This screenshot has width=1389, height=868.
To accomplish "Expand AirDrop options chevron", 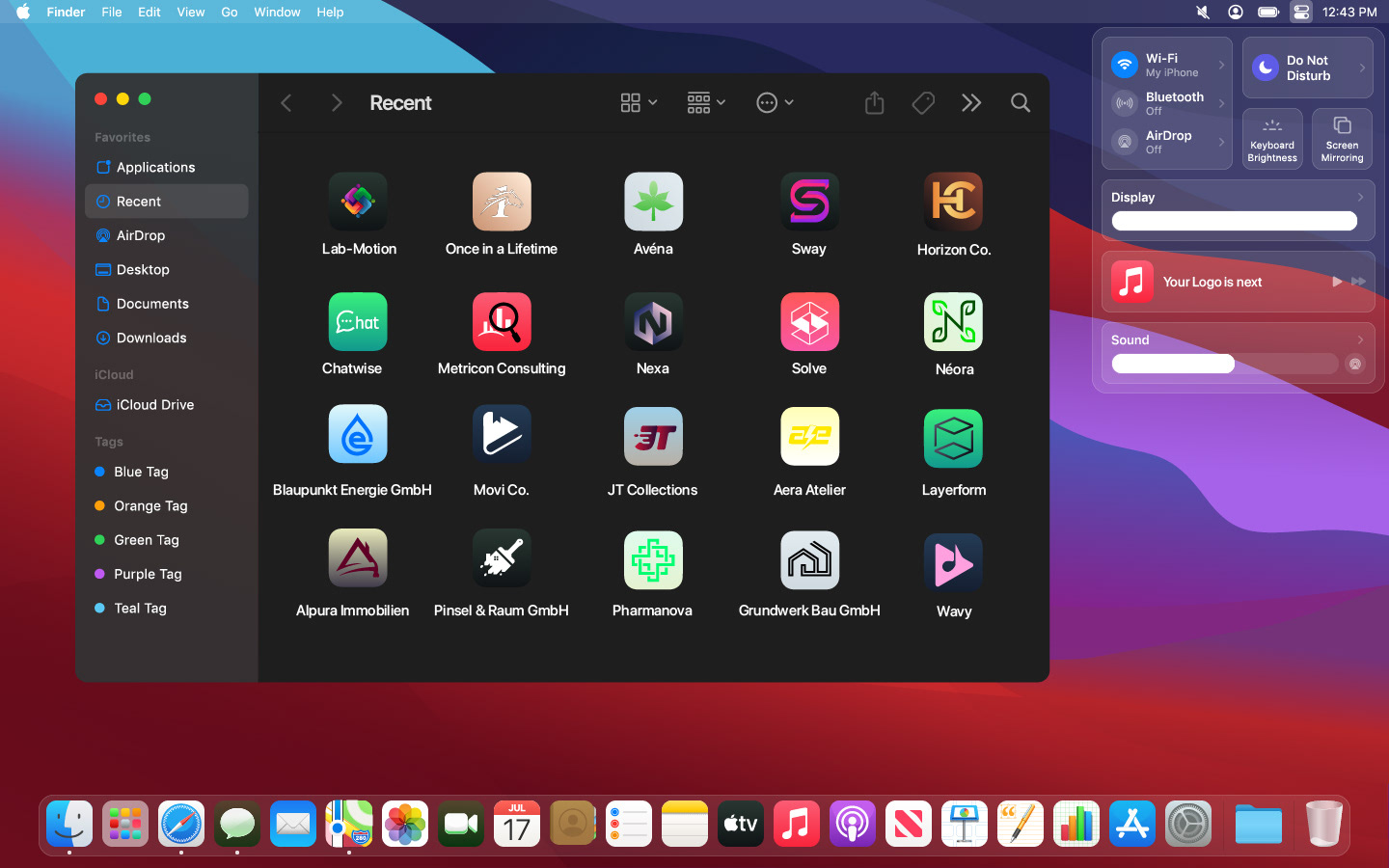I will (x=1221, y=142).
